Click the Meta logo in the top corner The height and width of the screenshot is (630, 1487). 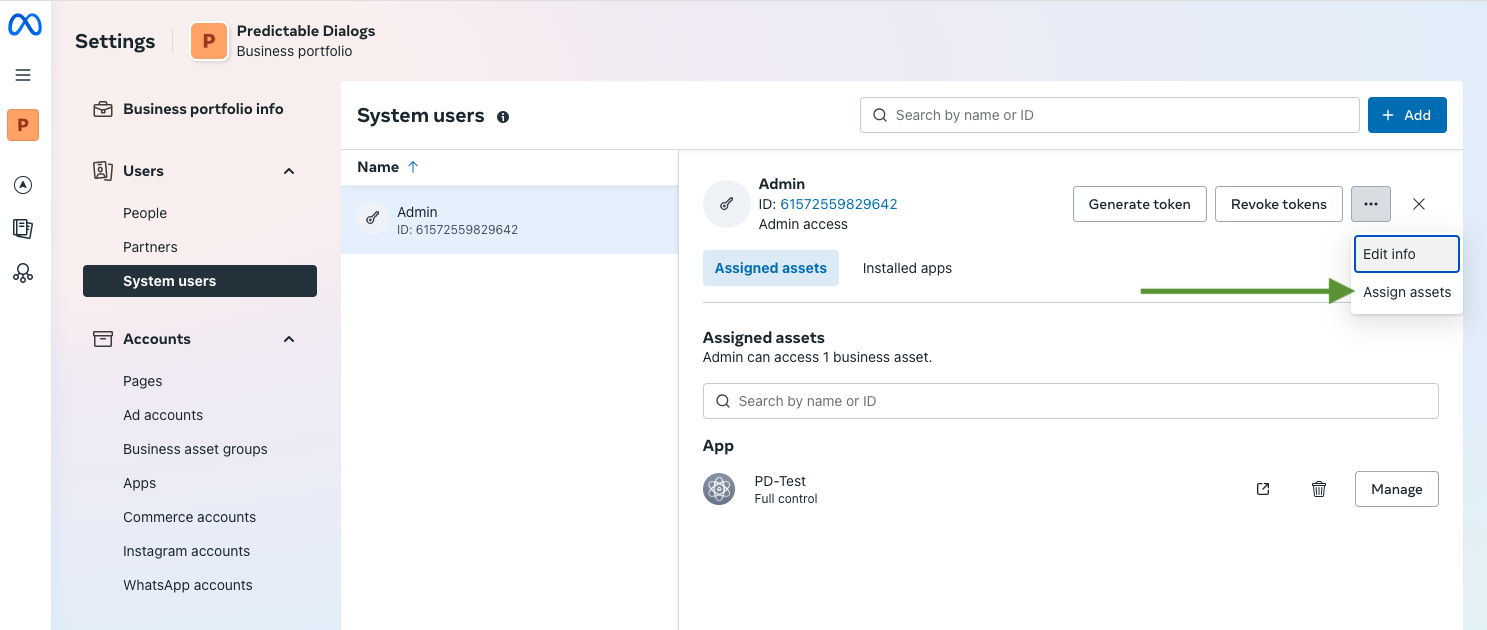pos(25,24)
